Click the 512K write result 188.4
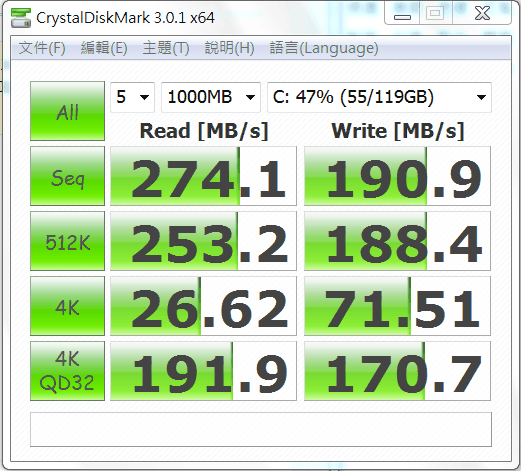The image size is (521, 471). [397, 241]
